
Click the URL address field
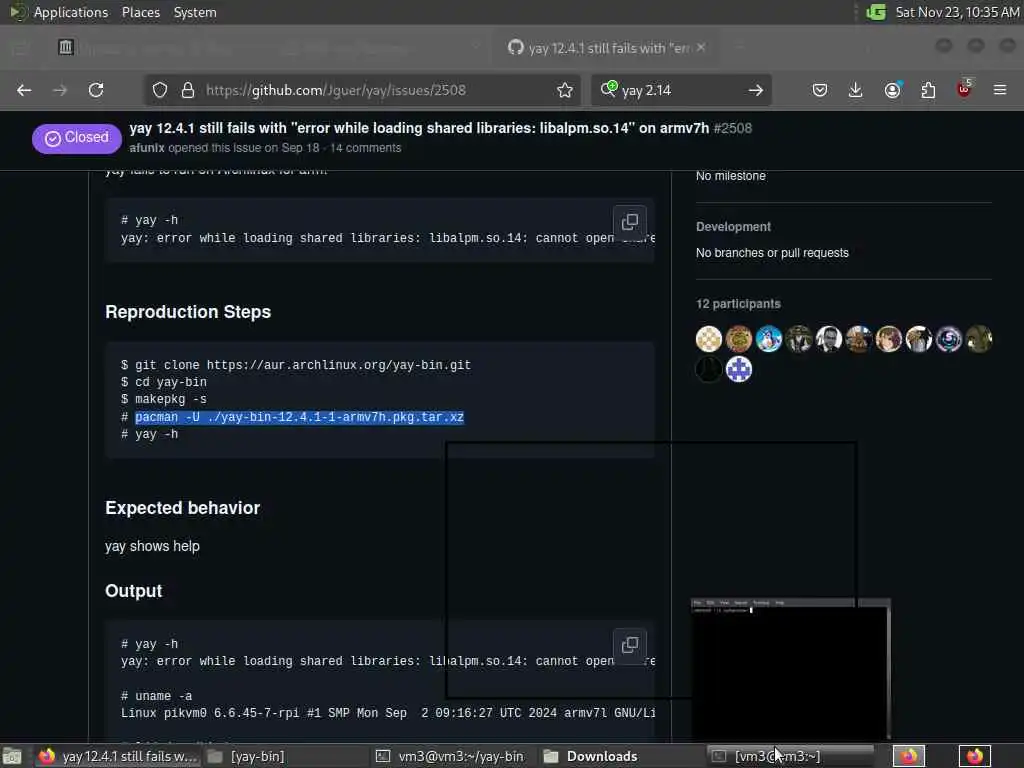(362, 90)
